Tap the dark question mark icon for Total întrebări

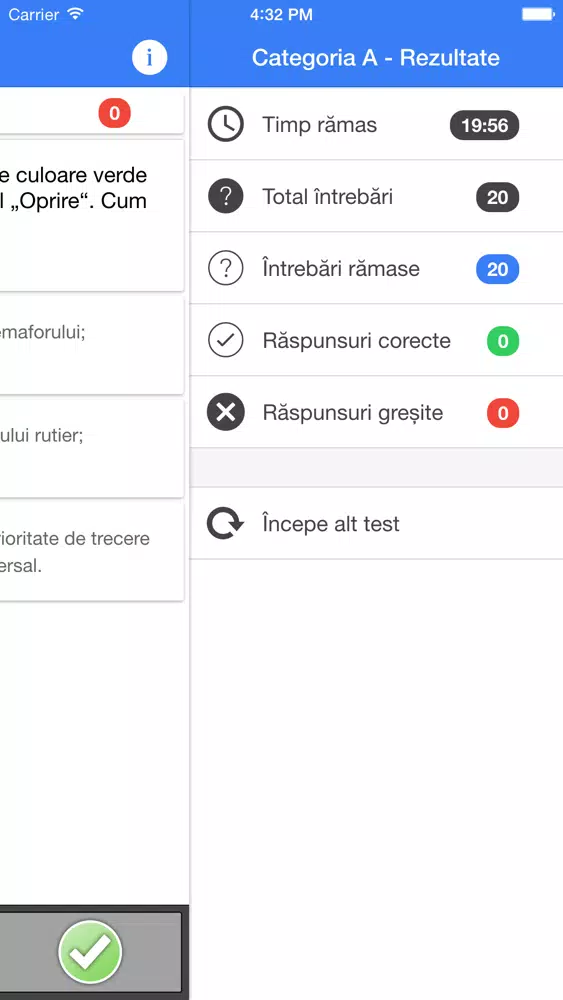click(x=226, y=196)
